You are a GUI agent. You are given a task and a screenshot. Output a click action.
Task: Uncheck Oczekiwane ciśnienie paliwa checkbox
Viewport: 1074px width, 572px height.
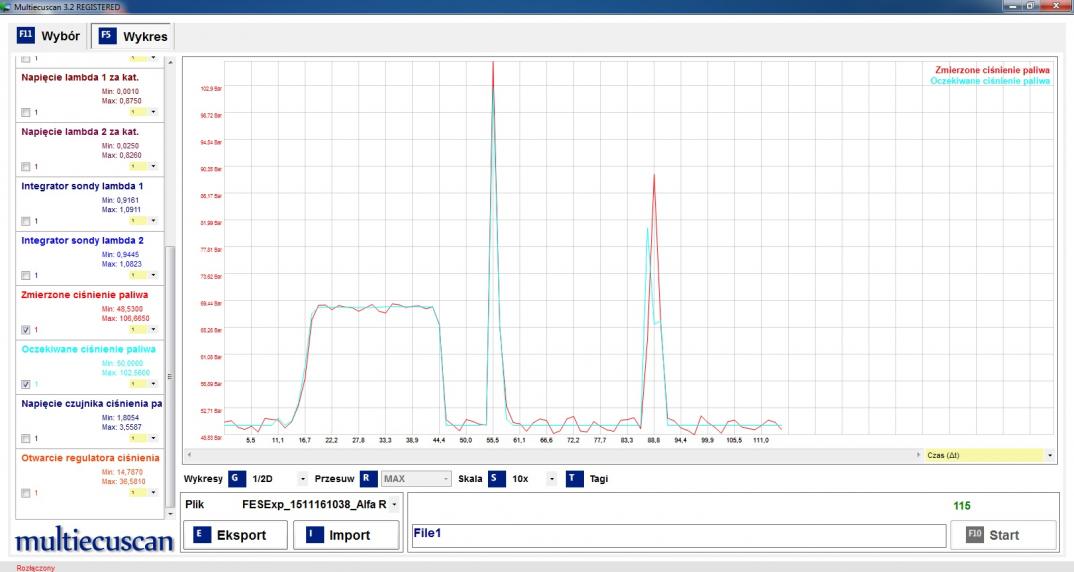pyautogui.click(x=26, y=383)
